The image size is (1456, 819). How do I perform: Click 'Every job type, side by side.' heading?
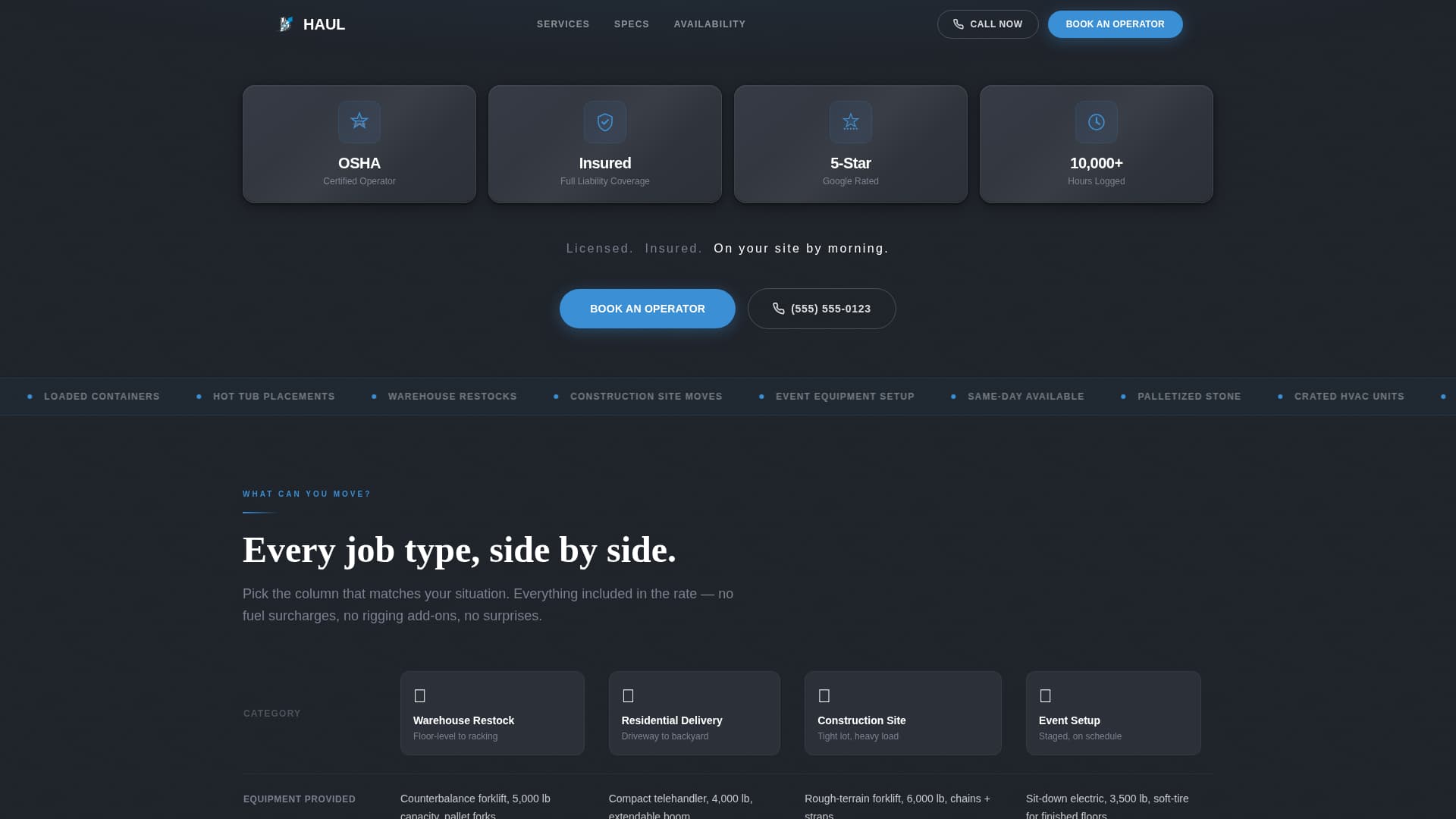pyautogui.click(x=460, y=551)
